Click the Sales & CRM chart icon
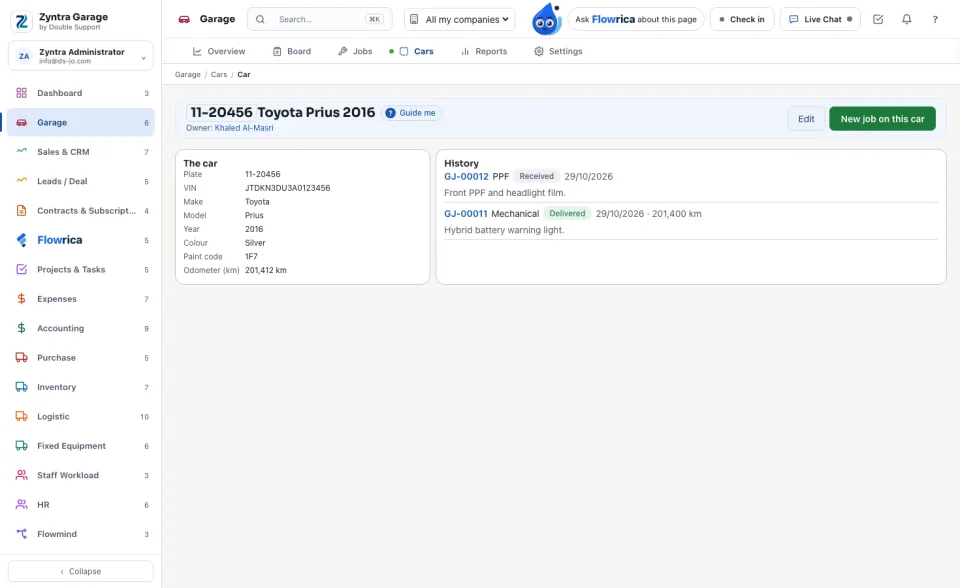 pos(21,152)
